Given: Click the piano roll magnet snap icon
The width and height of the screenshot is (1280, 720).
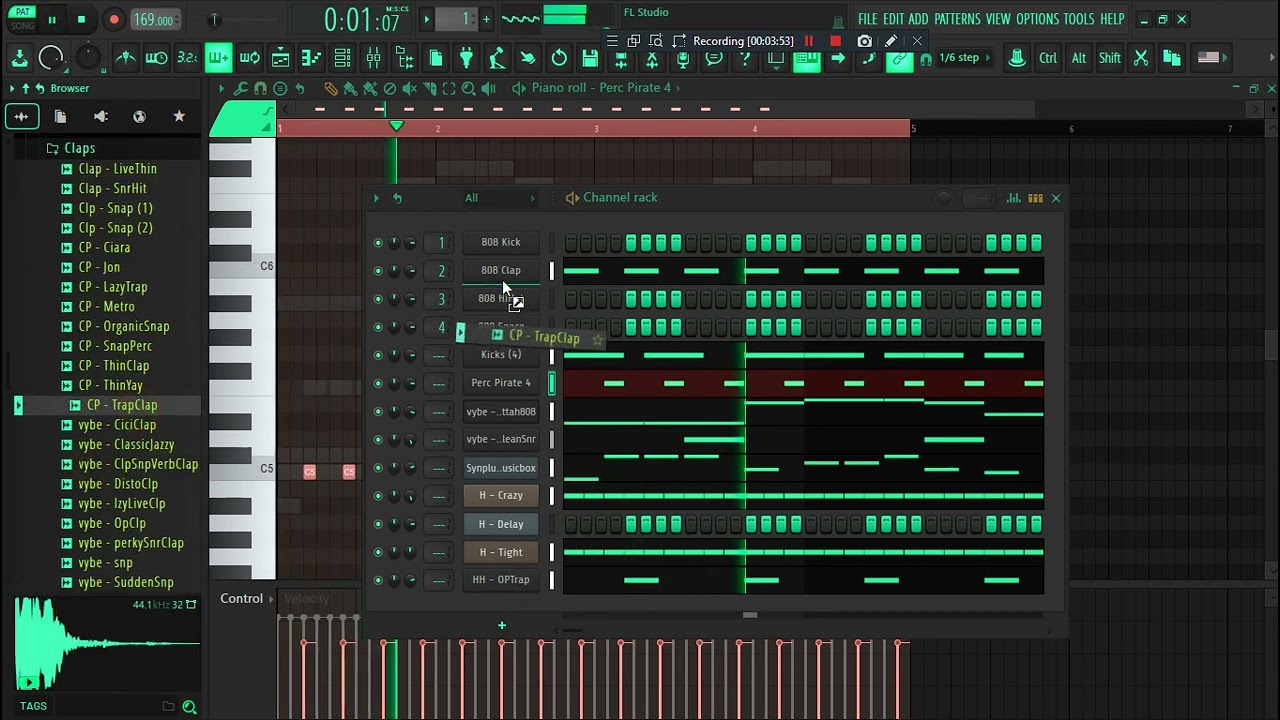Looking at the screenshot, I should (x=260, y=88).
